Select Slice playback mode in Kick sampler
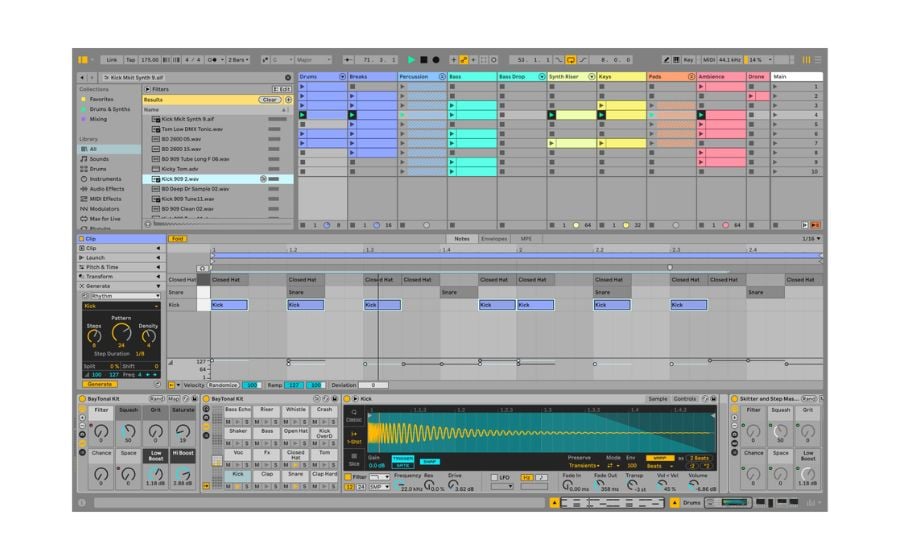 (354, 459)
